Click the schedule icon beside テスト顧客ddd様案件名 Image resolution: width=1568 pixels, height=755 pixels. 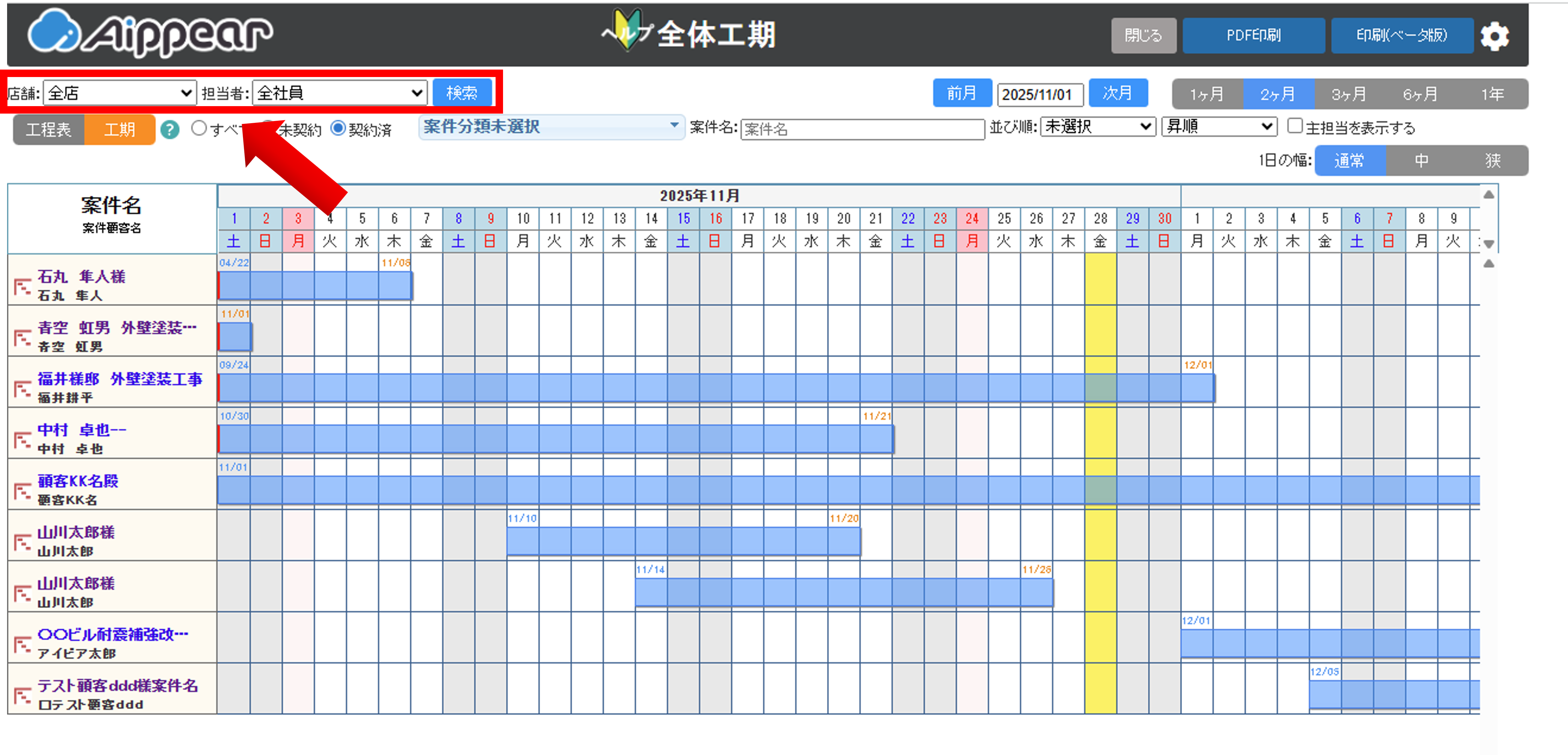(x=22, y=695)
